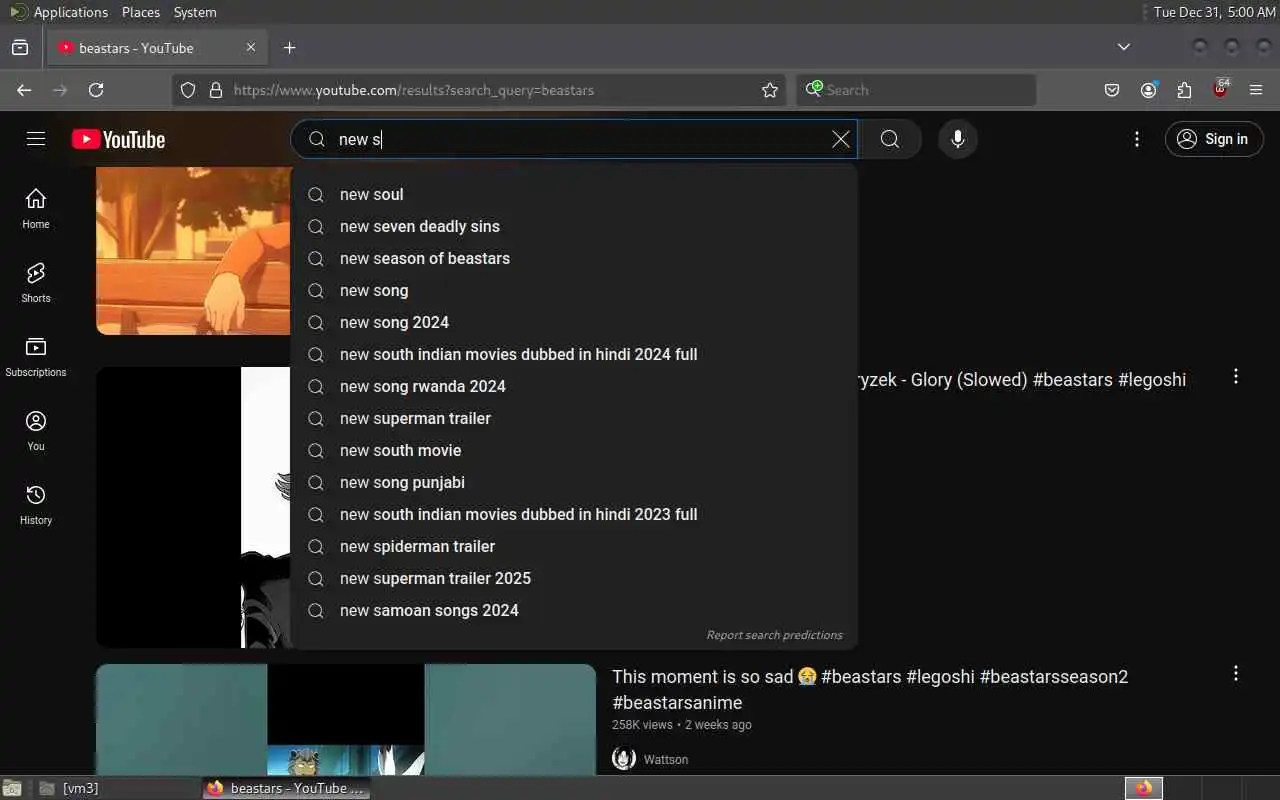
Task: Open the uBlock extension icon showing 64
Action: click(x=1220, y=89)
